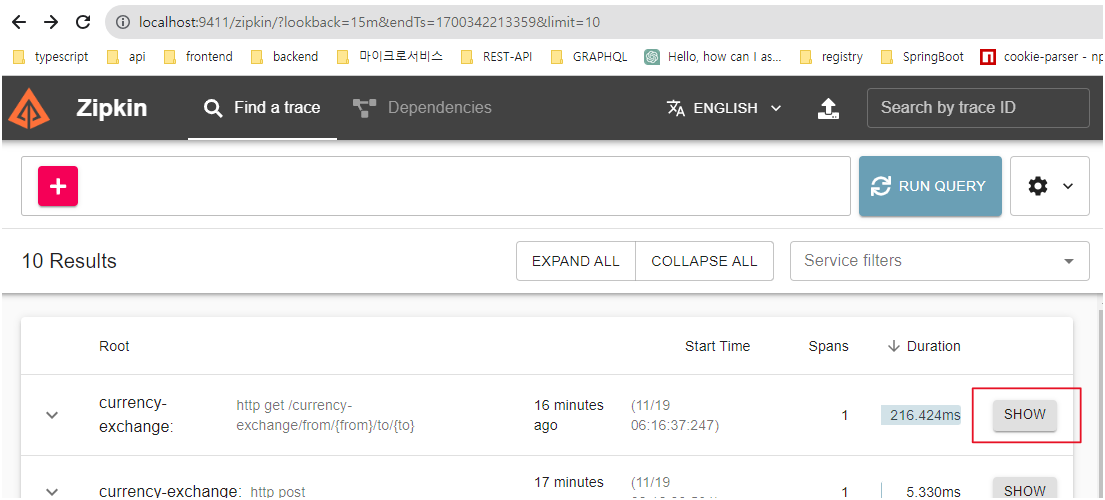This screenshot has width=1105, height=500.
Task: Click the 'http post' span name
Action: (278, 492)
